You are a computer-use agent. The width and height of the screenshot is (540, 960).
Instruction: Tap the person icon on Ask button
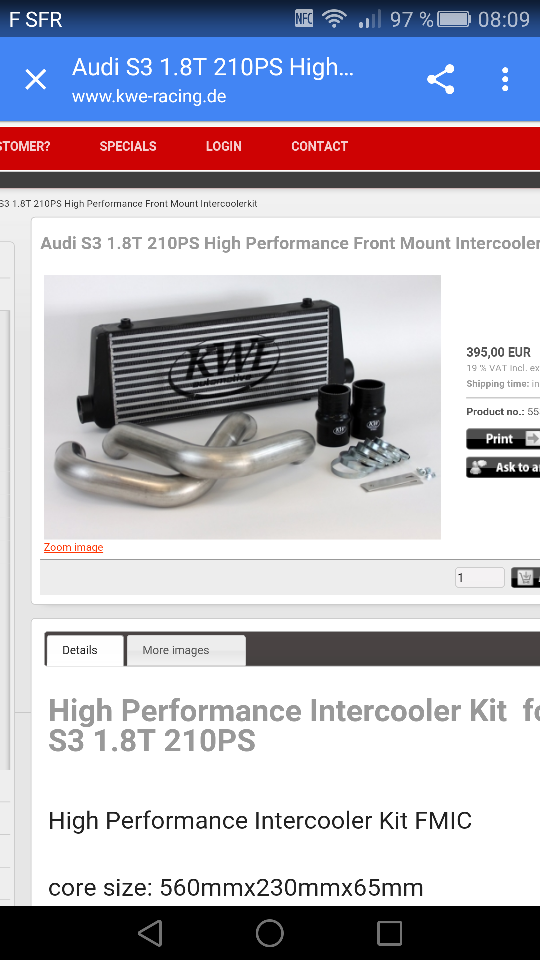click(478, 467)
